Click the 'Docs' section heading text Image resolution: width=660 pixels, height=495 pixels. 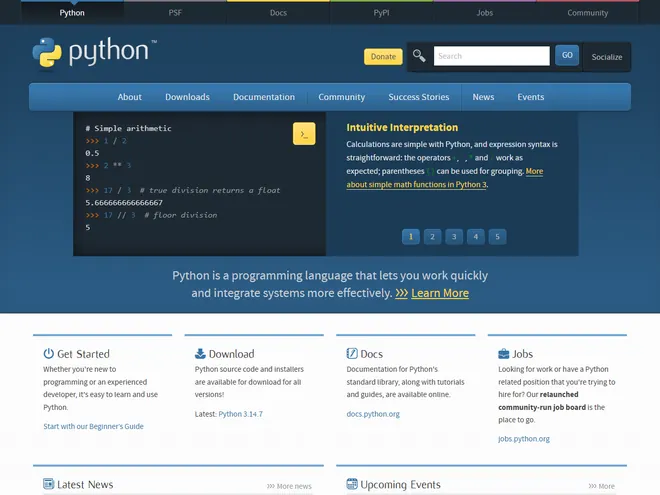coord(372,354)
